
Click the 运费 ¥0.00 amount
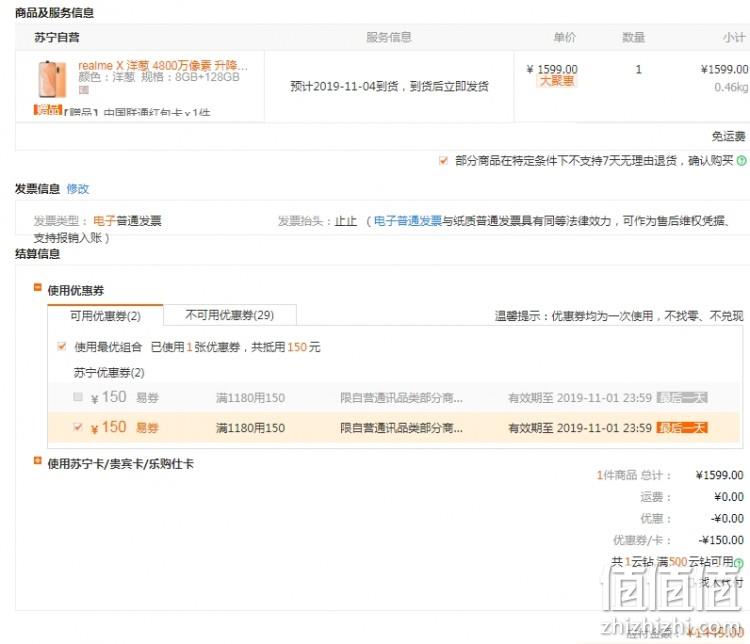(729, 497)
